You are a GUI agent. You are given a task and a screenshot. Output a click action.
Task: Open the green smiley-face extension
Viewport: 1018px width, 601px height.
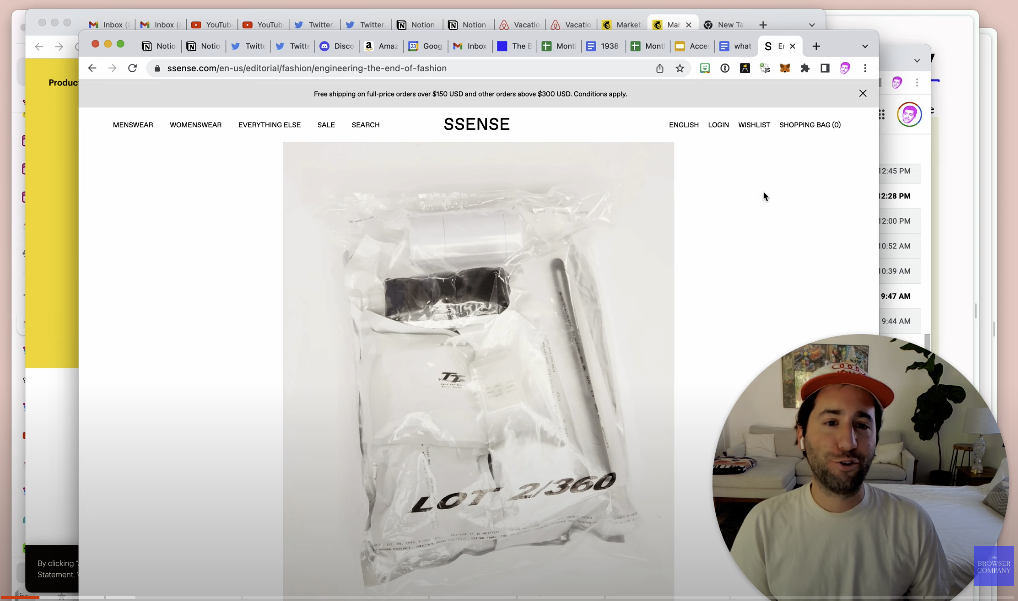[704, 68]
